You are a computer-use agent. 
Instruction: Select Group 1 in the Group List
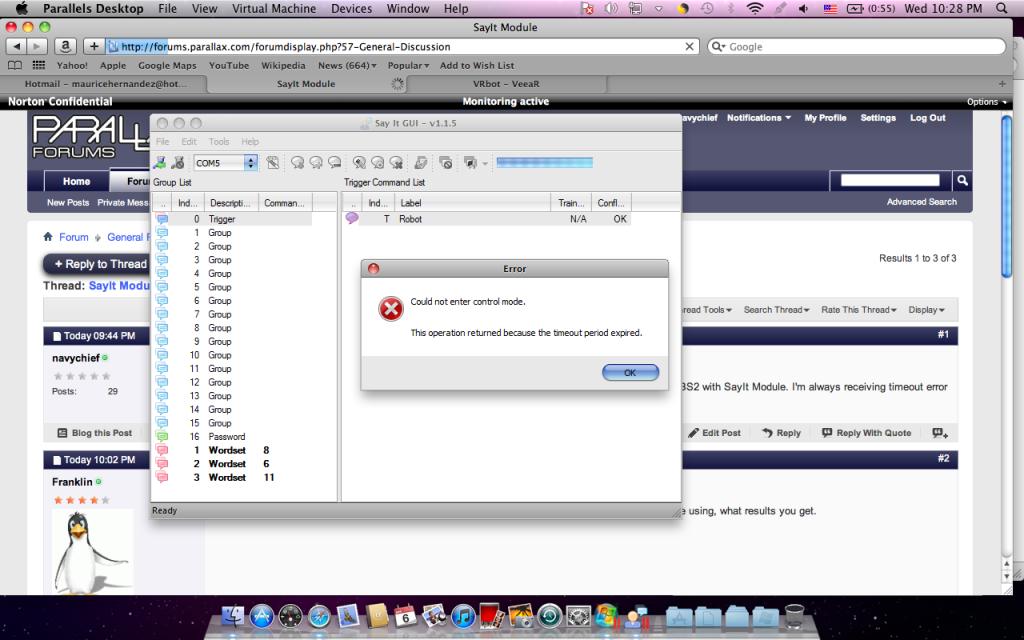pos(232,232)
